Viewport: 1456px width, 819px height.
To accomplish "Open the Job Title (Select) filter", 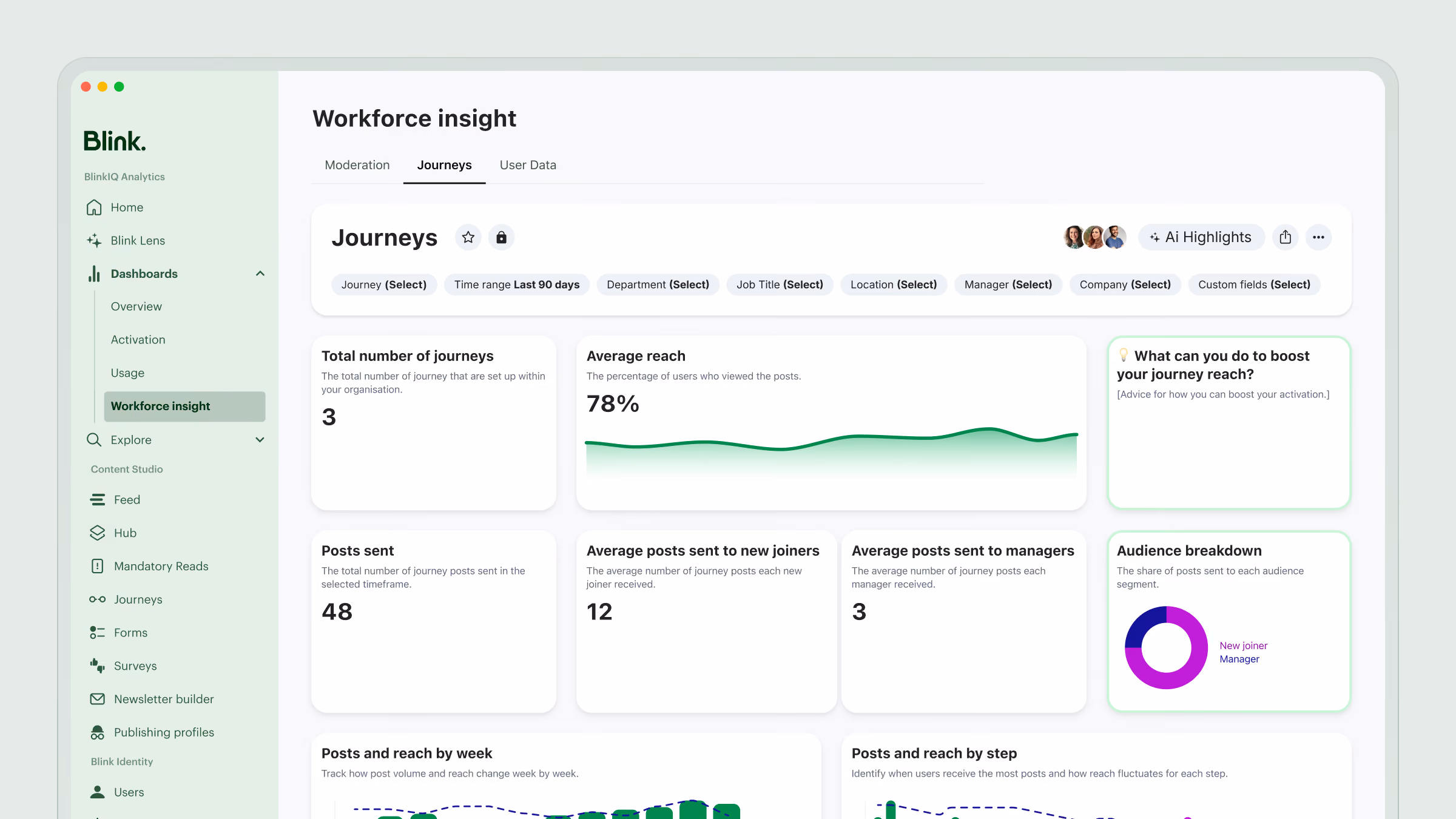I will pyautogui.click(x=780, y=285).
